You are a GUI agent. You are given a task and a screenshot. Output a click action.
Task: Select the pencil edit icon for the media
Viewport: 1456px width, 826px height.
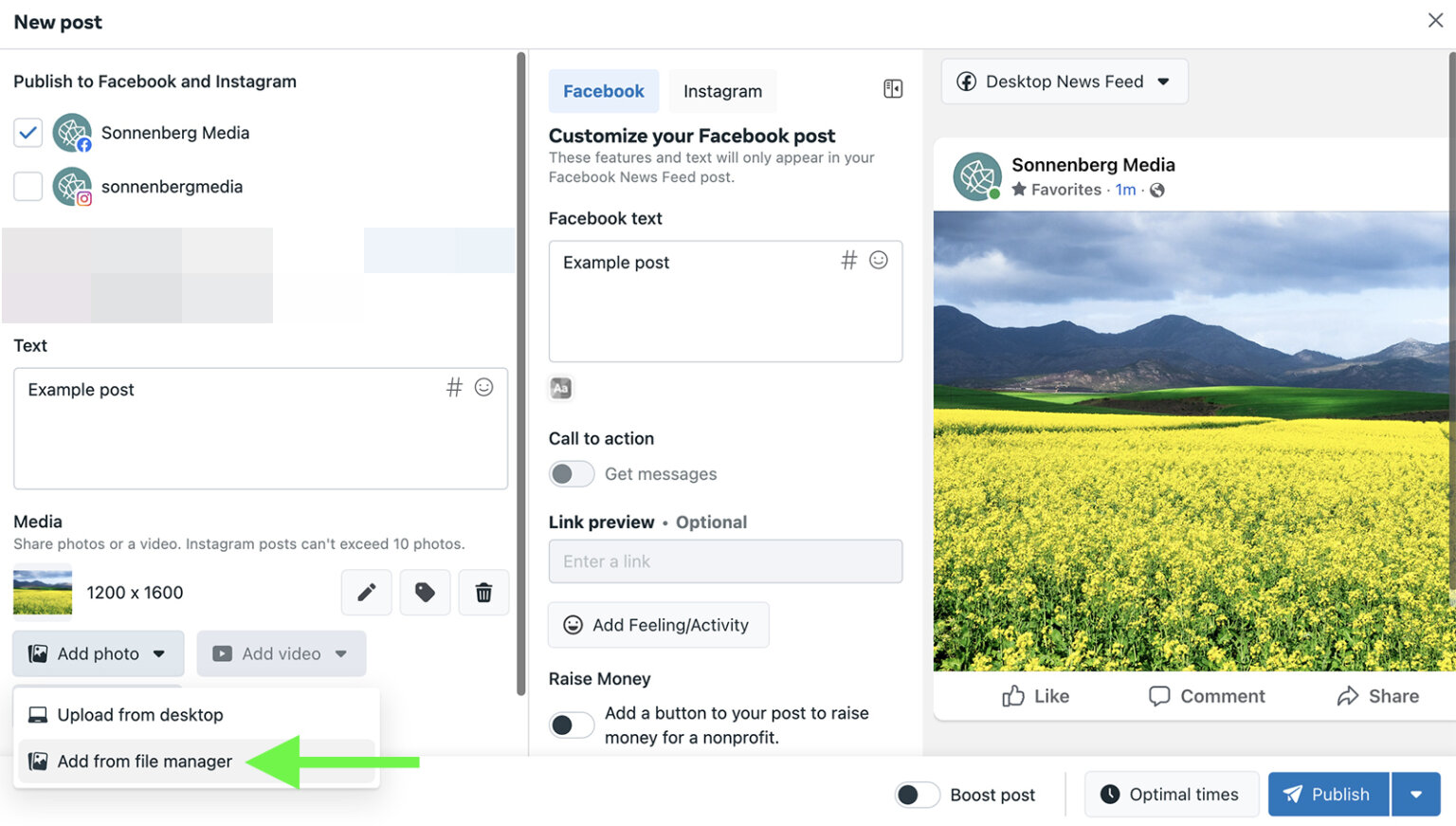[366, 592]
